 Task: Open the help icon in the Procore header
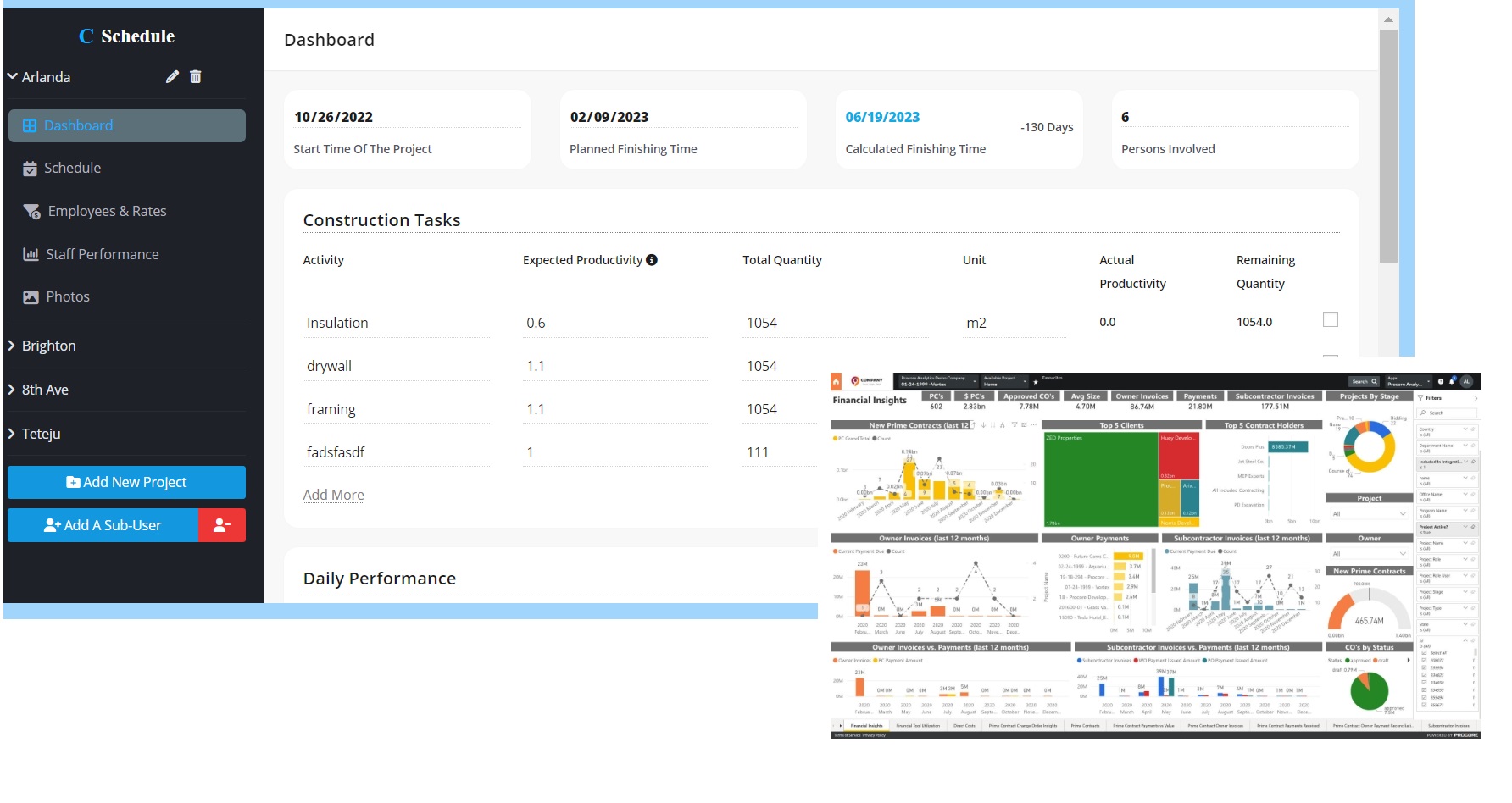pos(1441,381)
